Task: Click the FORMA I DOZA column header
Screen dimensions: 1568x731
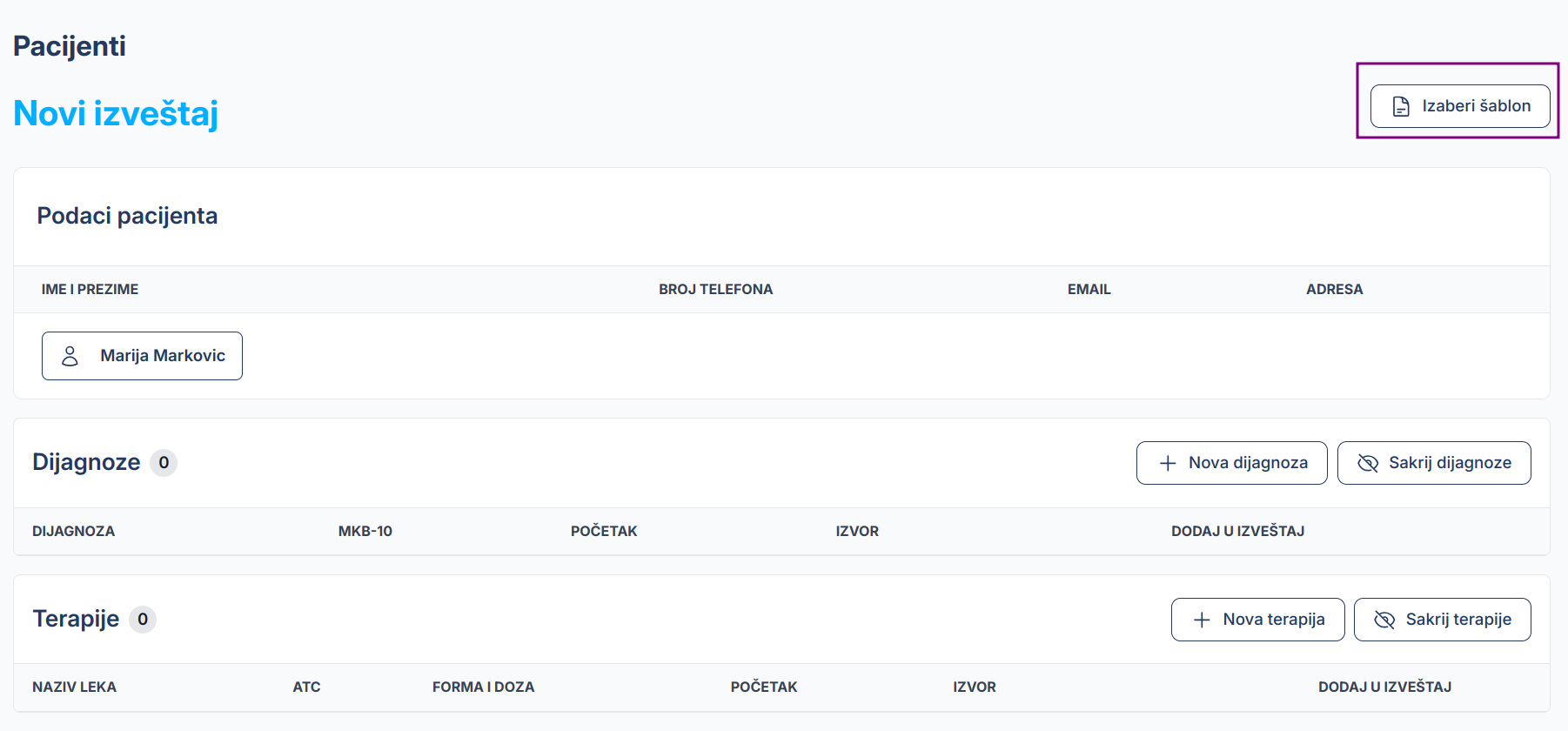Action: click(x=483, y=687)
